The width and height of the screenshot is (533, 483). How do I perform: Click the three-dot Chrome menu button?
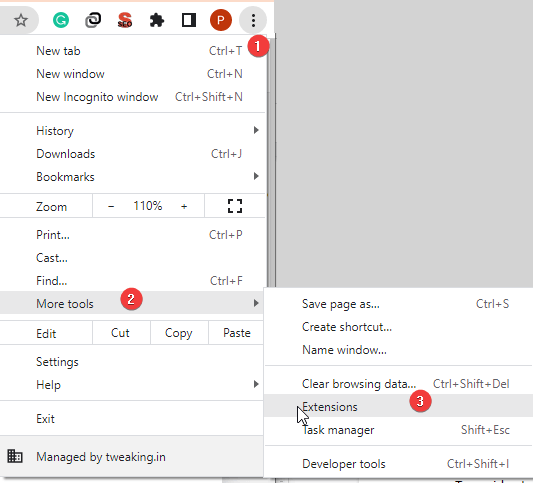click(x=253, y=20)
